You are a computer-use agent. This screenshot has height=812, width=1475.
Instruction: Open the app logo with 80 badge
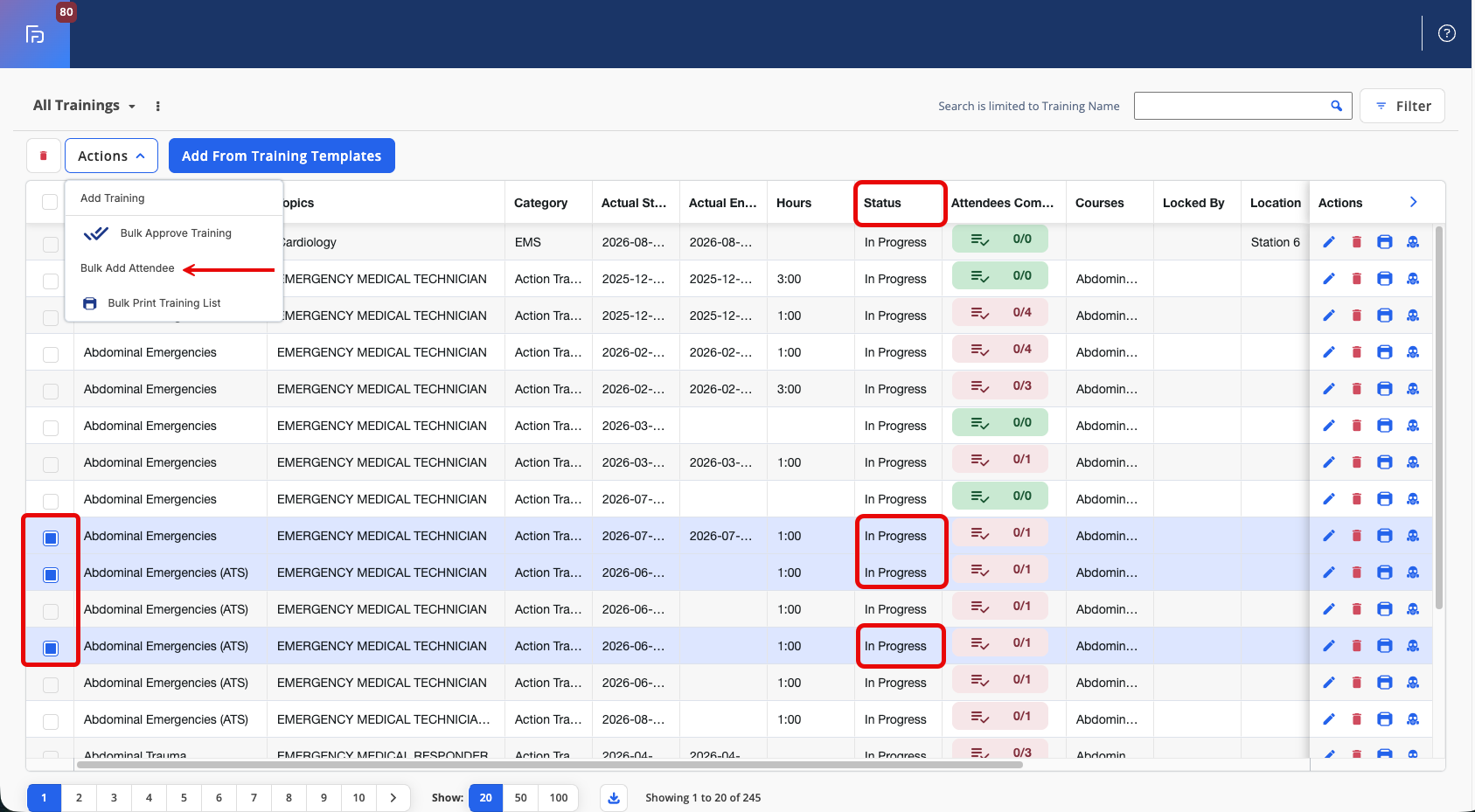[35, 34]
